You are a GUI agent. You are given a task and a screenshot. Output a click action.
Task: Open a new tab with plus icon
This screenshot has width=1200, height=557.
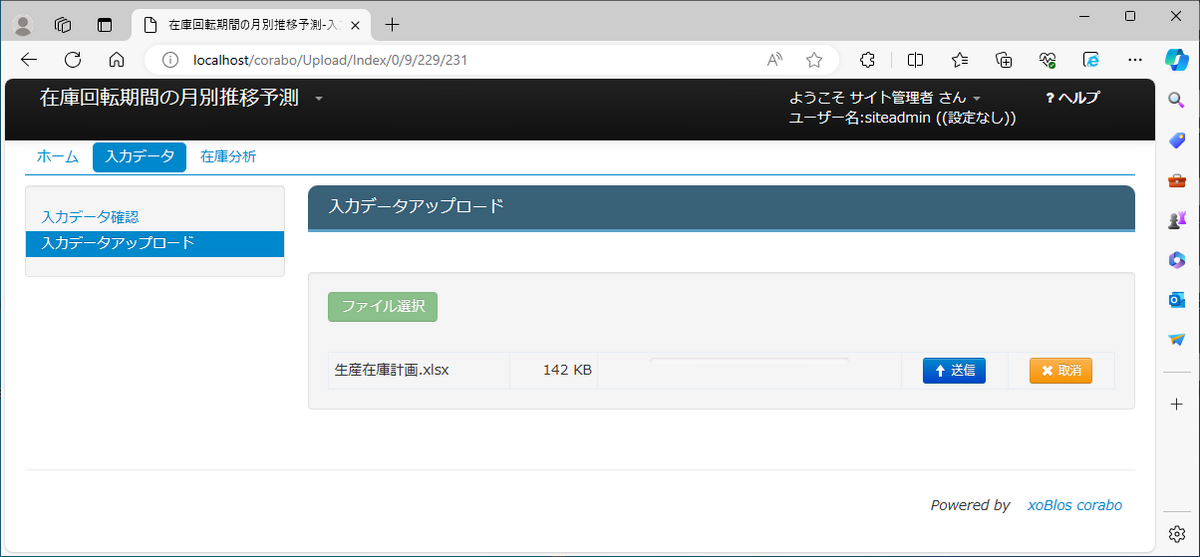coord(392,24)
